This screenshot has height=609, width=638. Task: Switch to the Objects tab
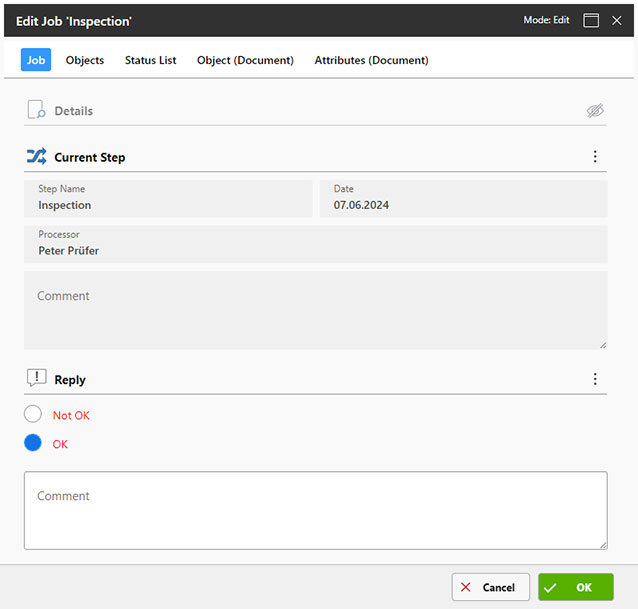click(x=85, y=60)
